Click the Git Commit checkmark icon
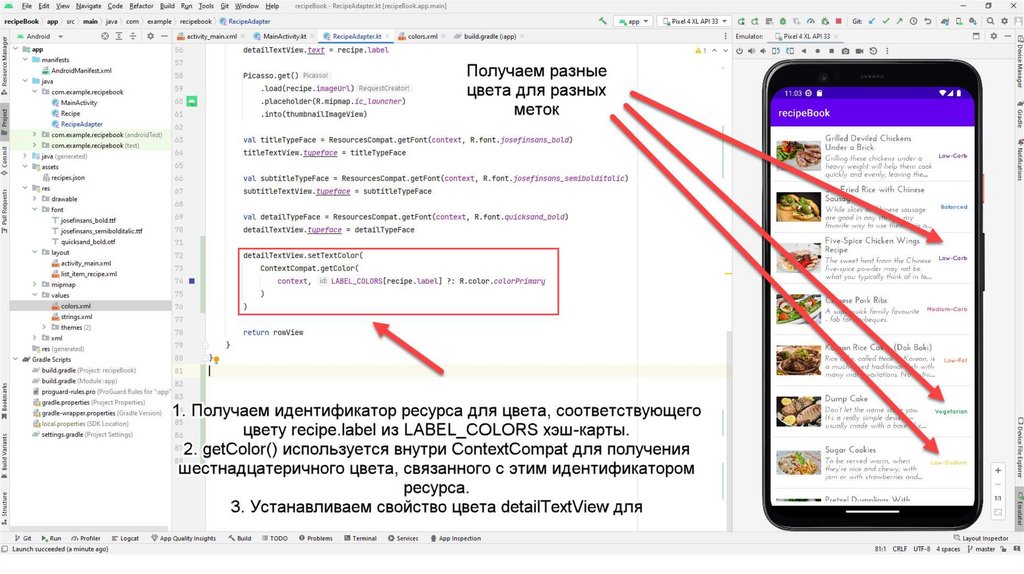 [886, 21]
